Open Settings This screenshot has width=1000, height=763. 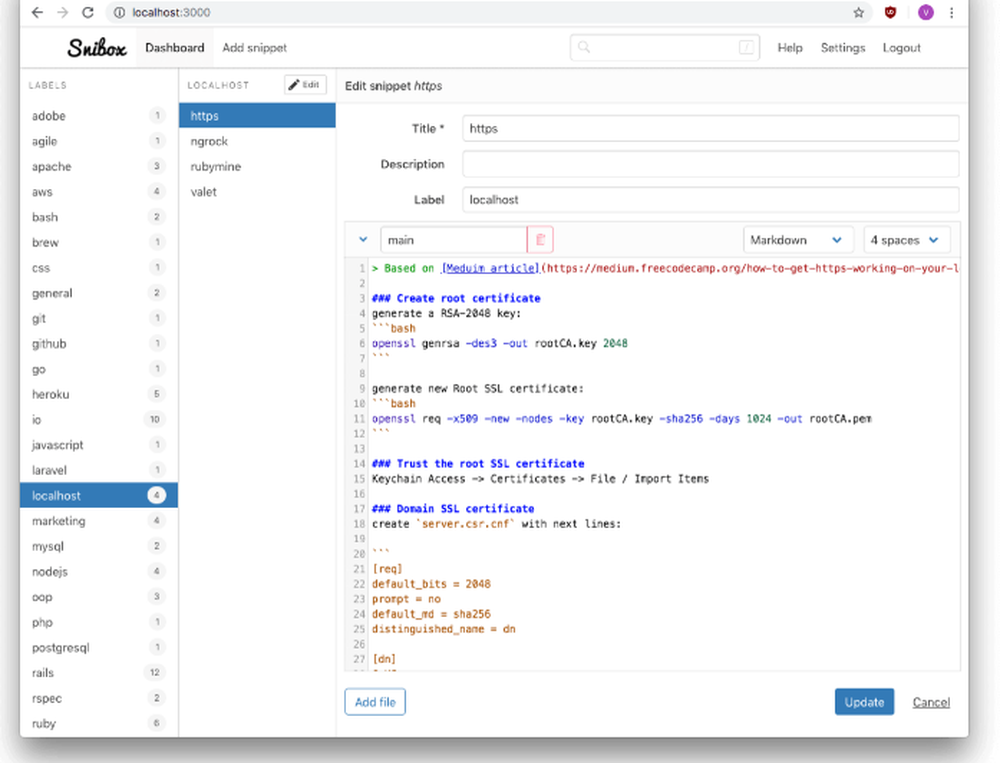(842, 48)
